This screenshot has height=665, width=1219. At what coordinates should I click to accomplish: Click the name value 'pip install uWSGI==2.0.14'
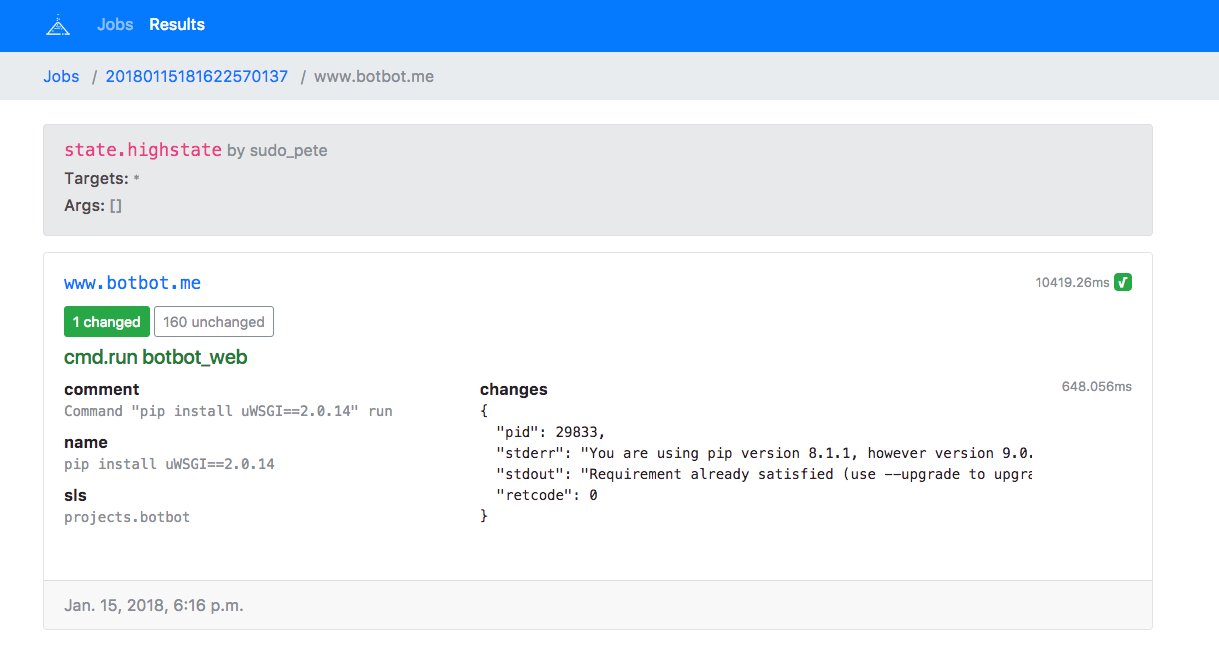[x=169, y=464]
